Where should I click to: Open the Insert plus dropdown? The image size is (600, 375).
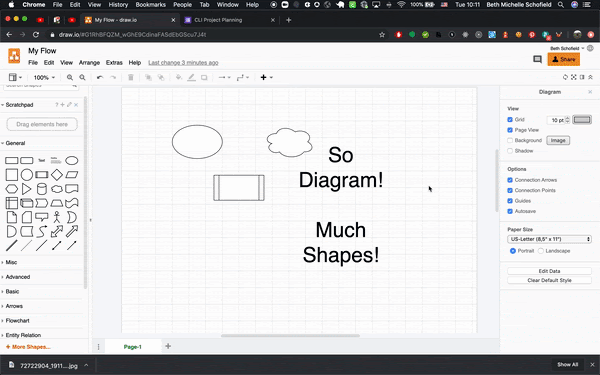tap(266, 77)
